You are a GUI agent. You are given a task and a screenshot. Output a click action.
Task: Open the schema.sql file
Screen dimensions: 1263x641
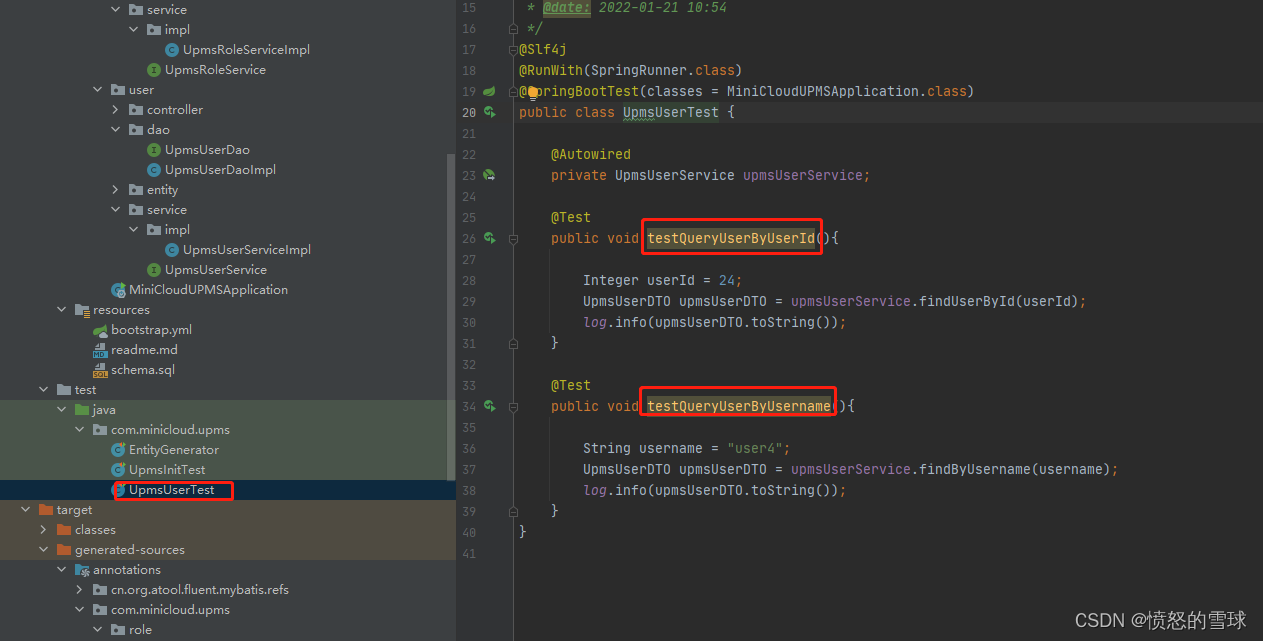pos(142,370)
